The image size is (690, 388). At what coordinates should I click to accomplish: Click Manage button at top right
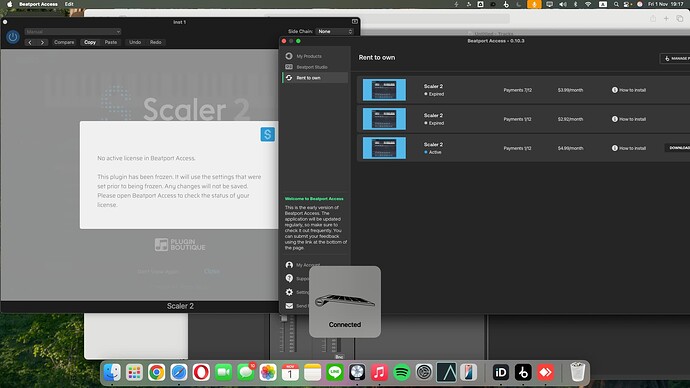[675, 58]
